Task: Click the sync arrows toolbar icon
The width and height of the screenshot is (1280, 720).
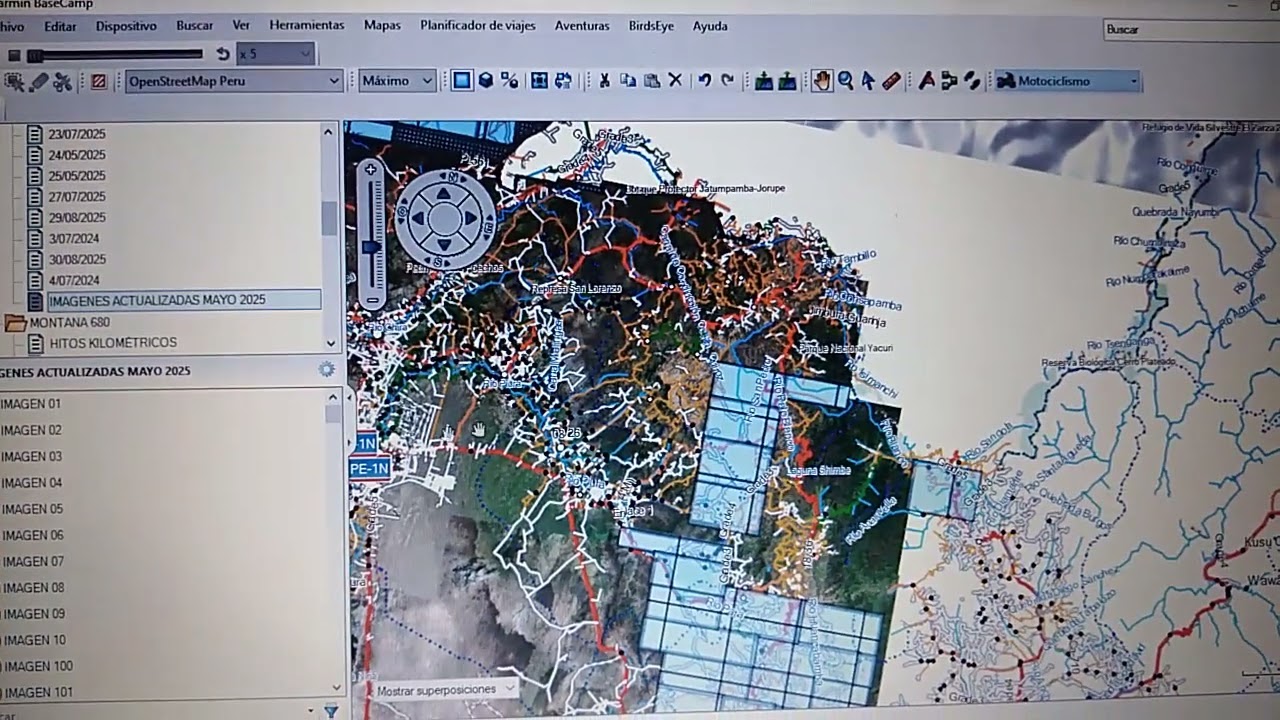Action: pyautogui.click(x=562, y=81)
